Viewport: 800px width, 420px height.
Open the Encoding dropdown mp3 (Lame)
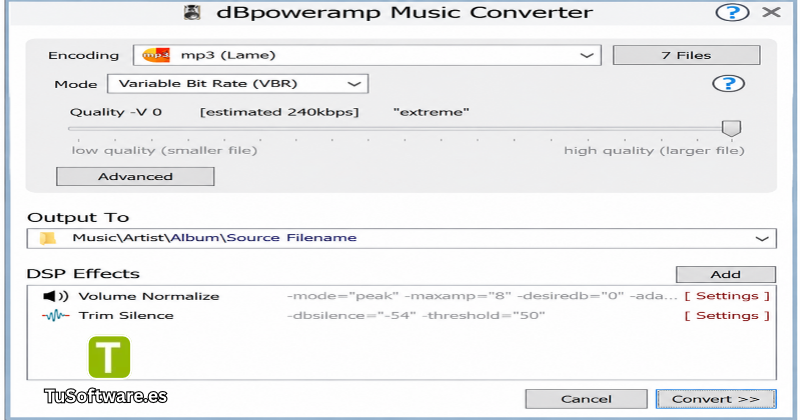[367, 55]
